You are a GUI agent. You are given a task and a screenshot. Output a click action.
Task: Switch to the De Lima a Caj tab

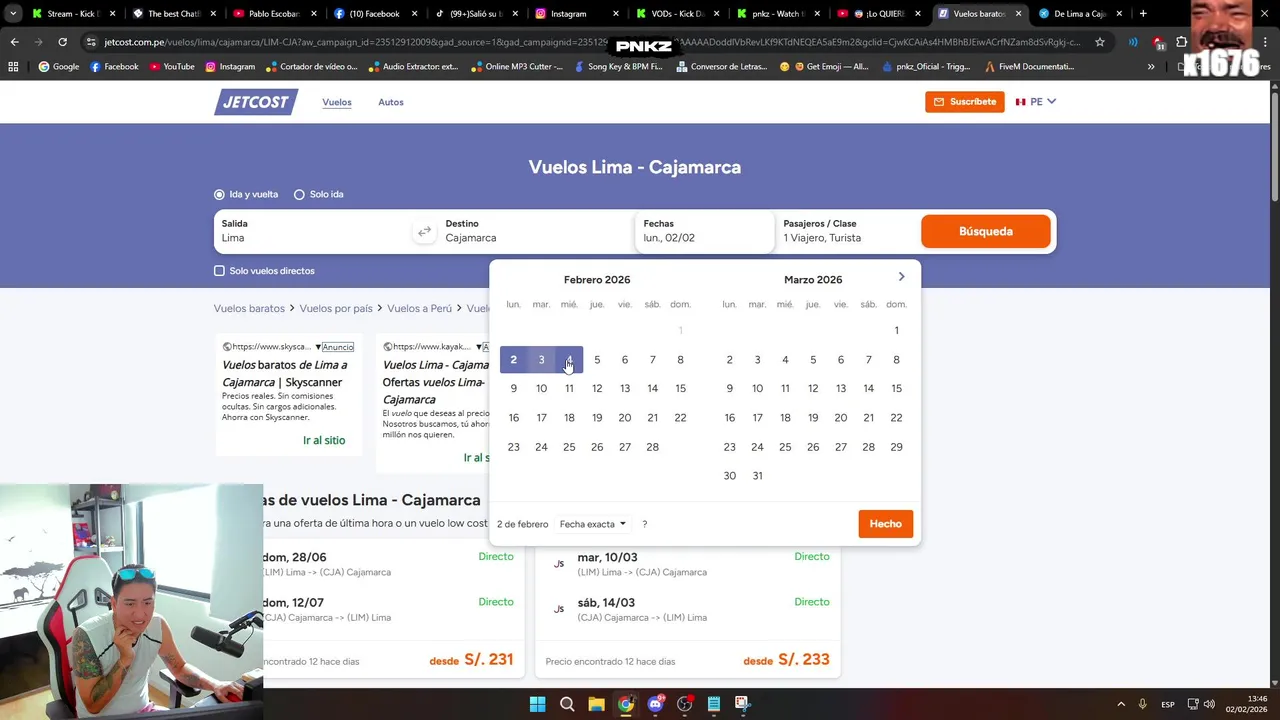pos(1080,14)
